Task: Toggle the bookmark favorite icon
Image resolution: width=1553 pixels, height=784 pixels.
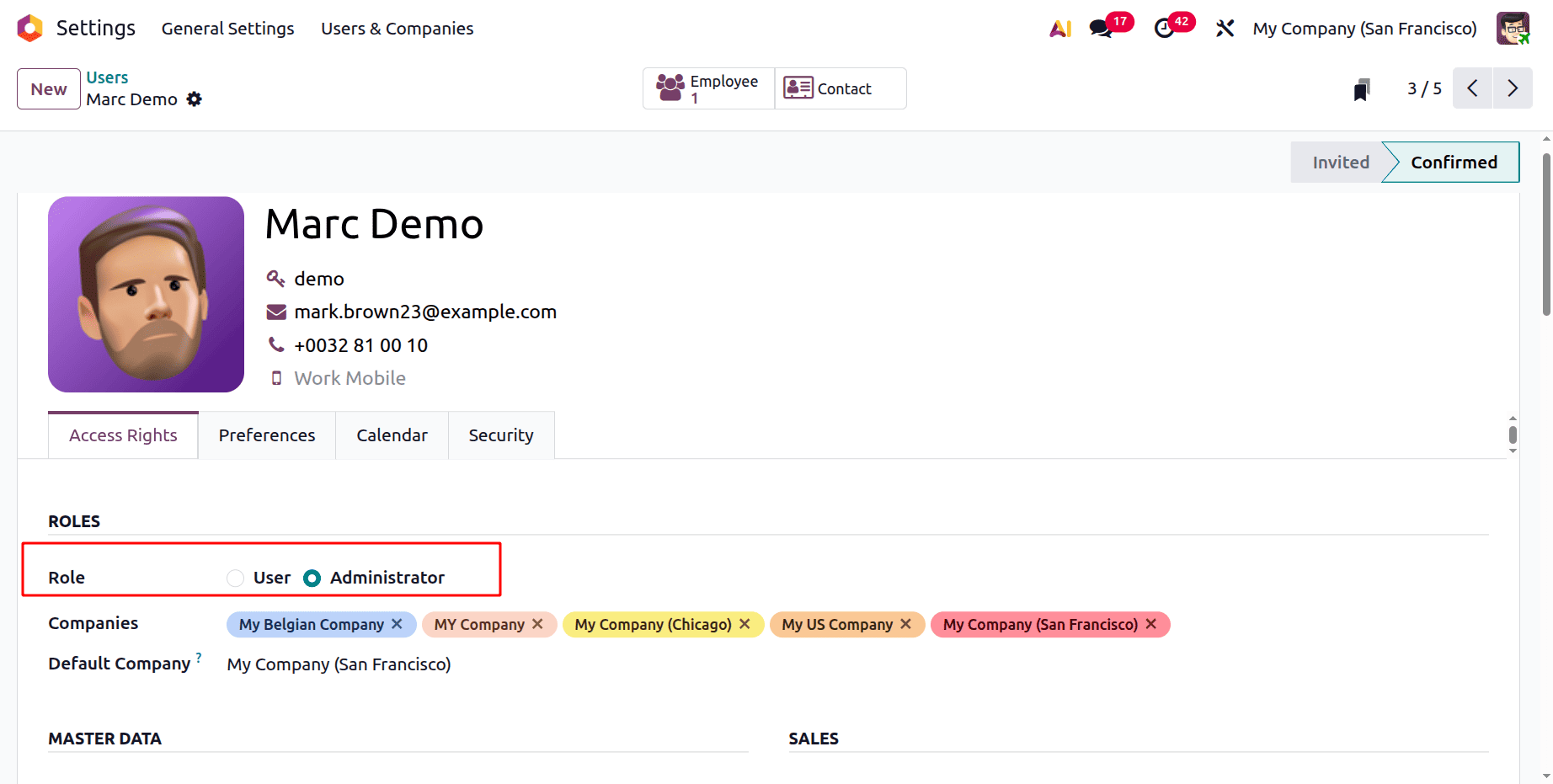Action: click(x=1363, y=88)
